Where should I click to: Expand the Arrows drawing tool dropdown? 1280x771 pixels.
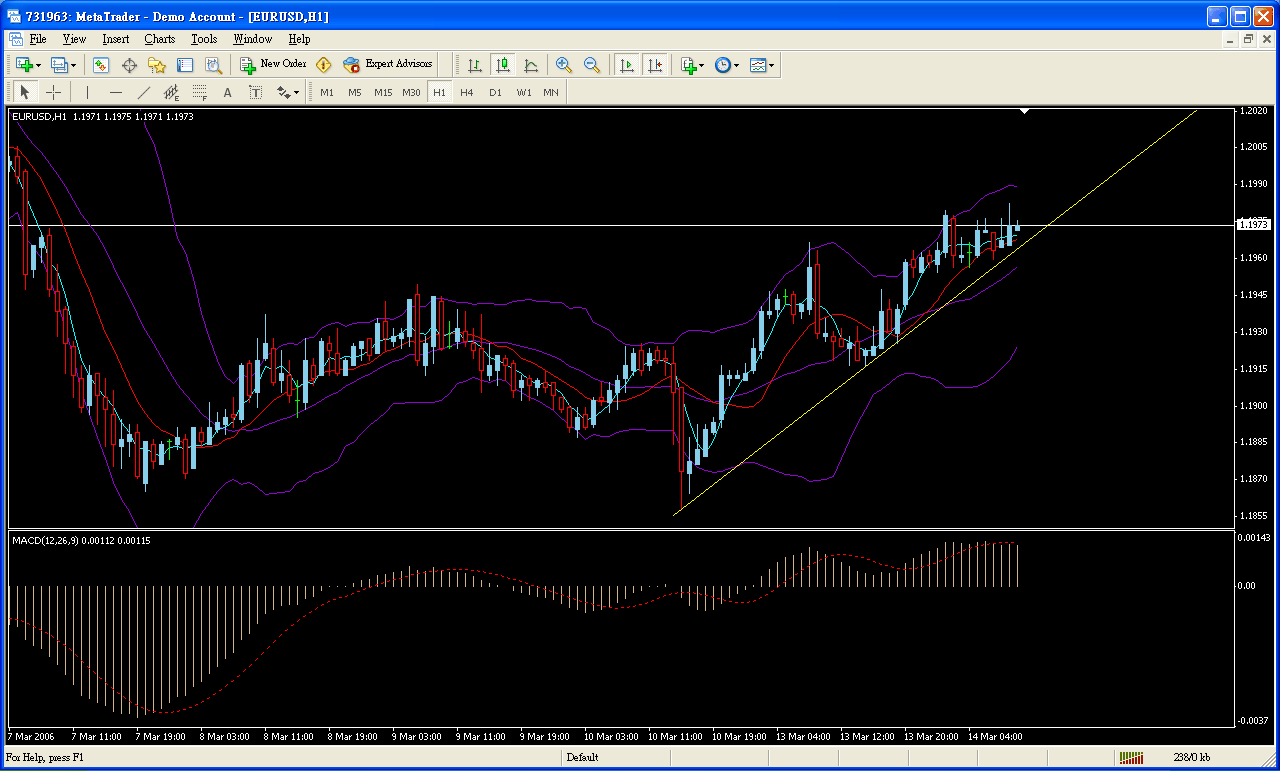(x=296, y=92)
